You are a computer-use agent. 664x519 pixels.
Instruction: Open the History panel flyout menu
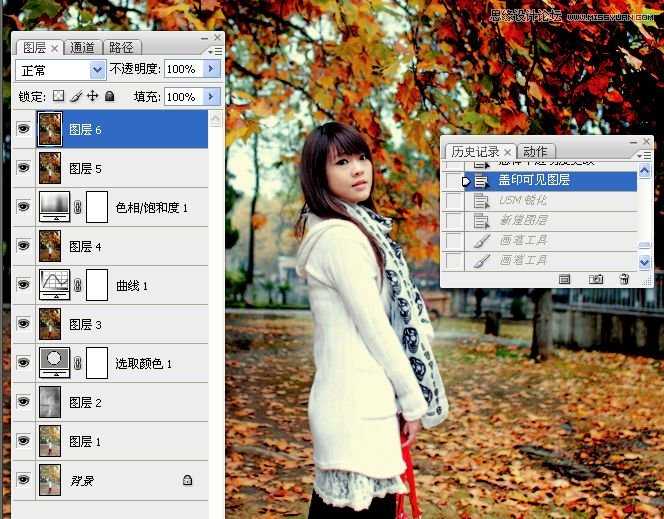(645, 155)
